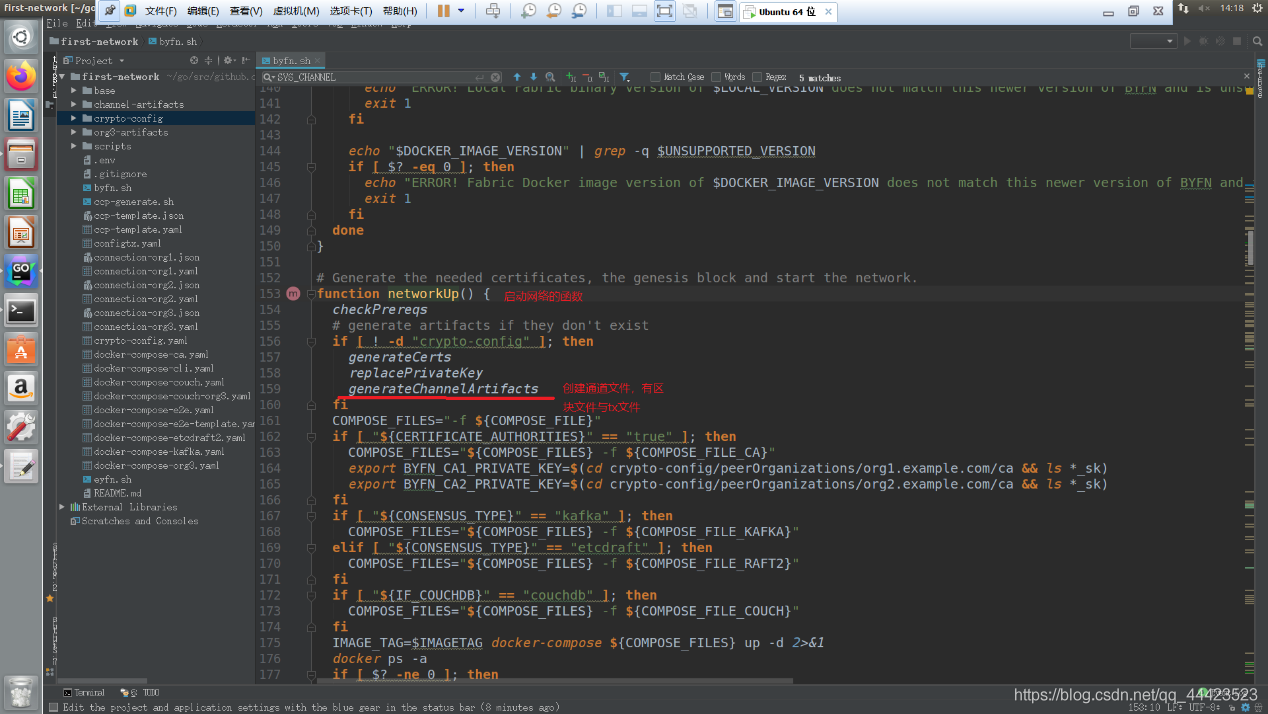Click in the SYS_CHANNEL search field
This screenshot has height=714, width=1268.
pyautogui.click(x=380, y=77)
